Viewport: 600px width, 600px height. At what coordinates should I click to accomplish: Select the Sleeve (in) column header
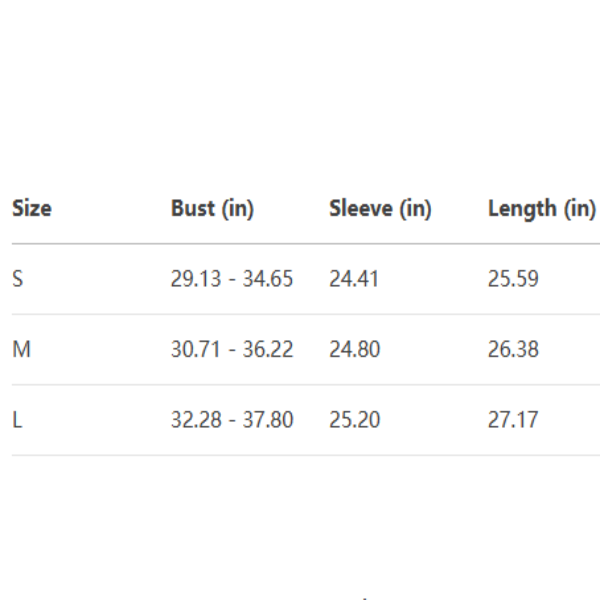[380, 209]
